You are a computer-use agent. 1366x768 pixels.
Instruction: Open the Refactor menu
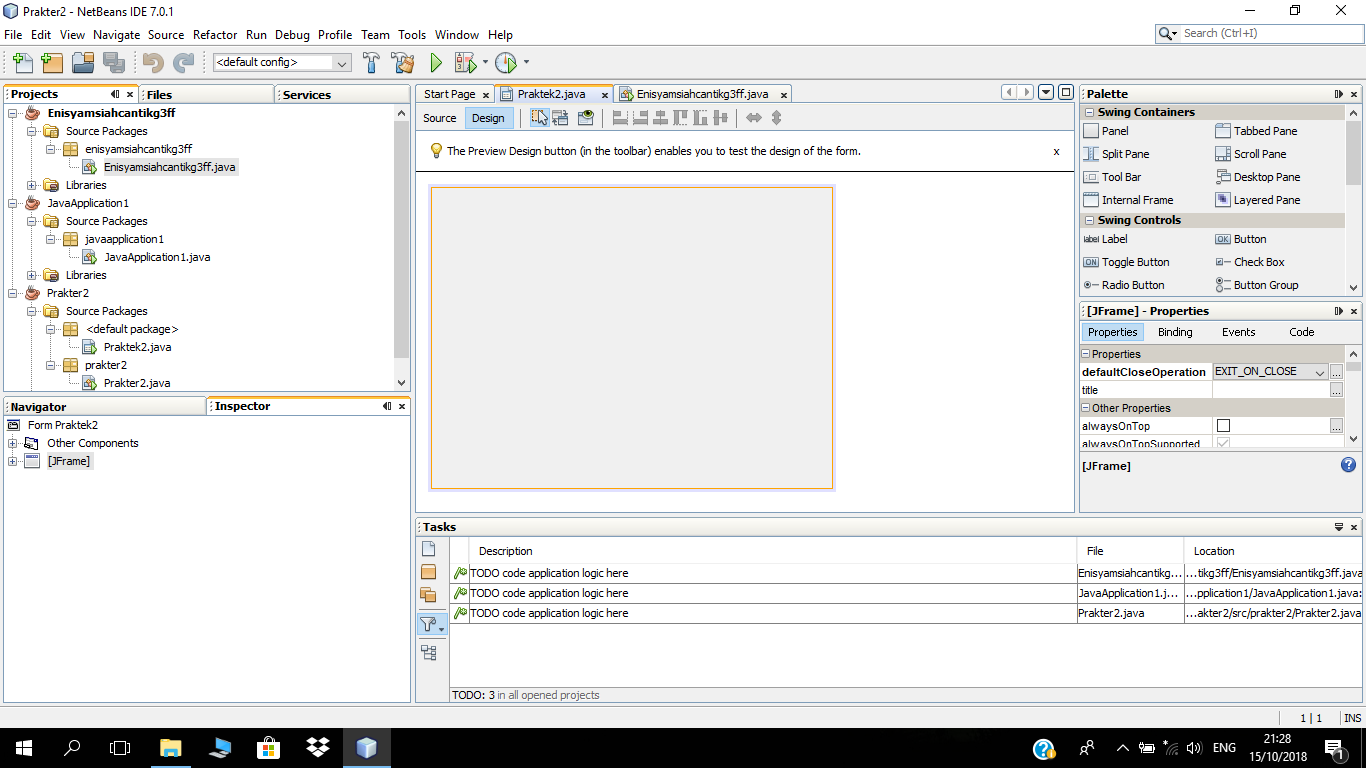point(215,34)
